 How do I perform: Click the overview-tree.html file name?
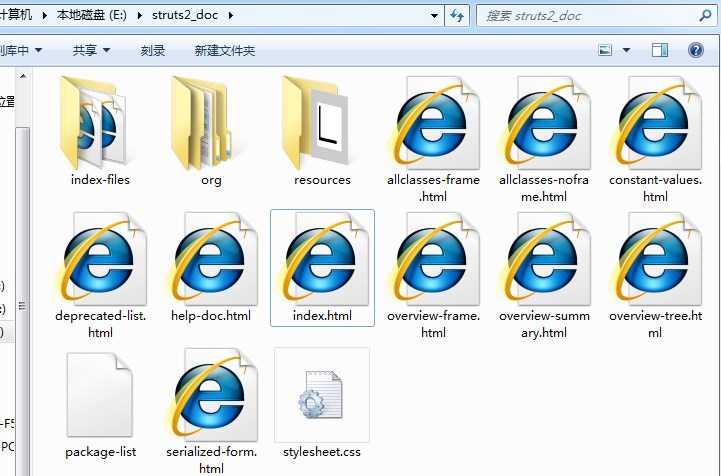pyautogui.click(x=656, y=324)
